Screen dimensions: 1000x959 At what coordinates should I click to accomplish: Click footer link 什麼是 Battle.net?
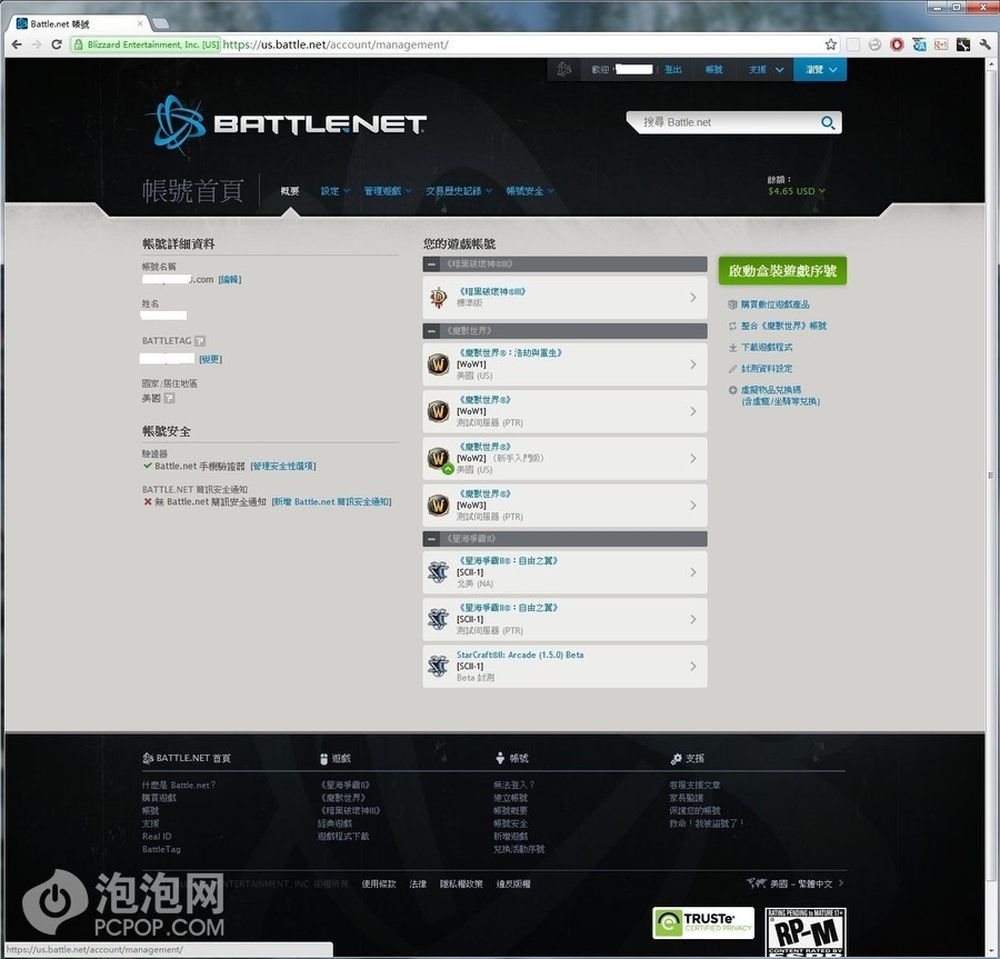[179, 785]
